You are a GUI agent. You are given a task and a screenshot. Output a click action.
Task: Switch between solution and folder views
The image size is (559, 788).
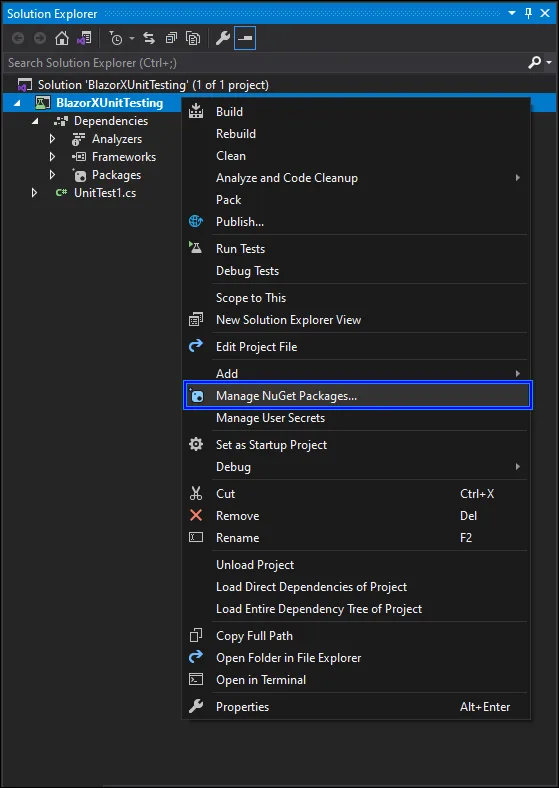click(84, 38)
